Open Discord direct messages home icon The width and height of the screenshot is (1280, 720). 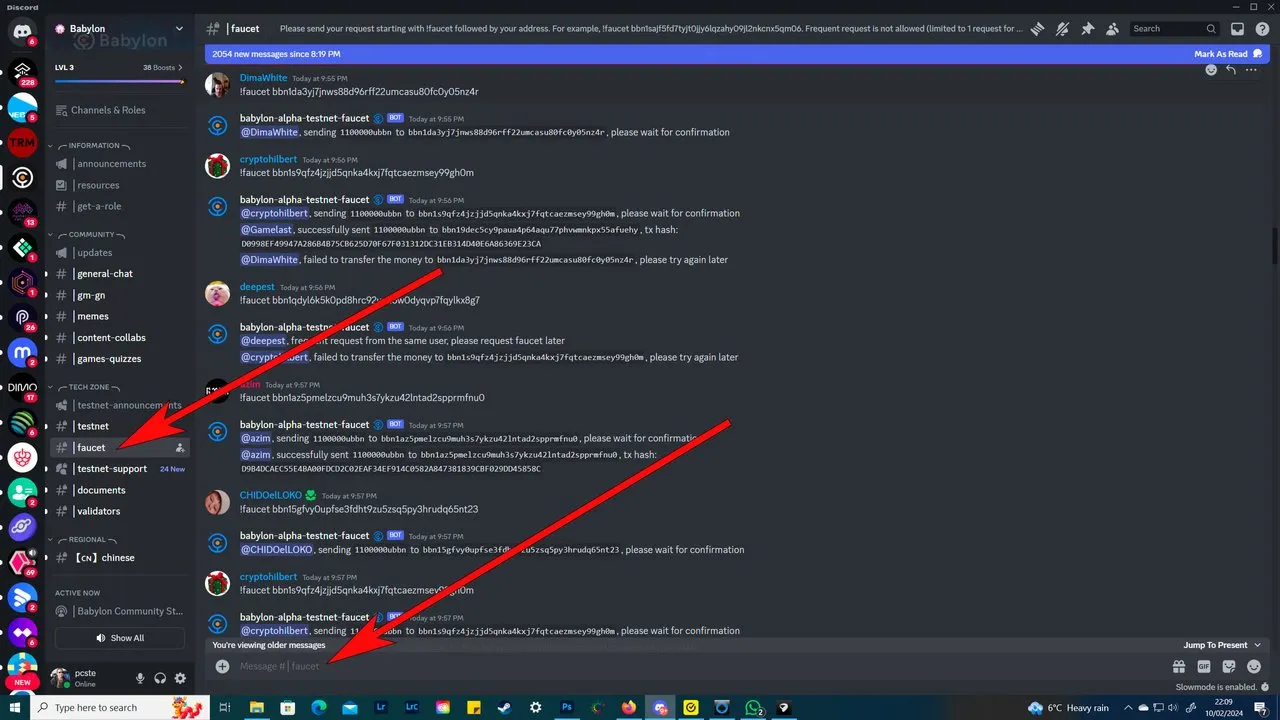point(21,31)
